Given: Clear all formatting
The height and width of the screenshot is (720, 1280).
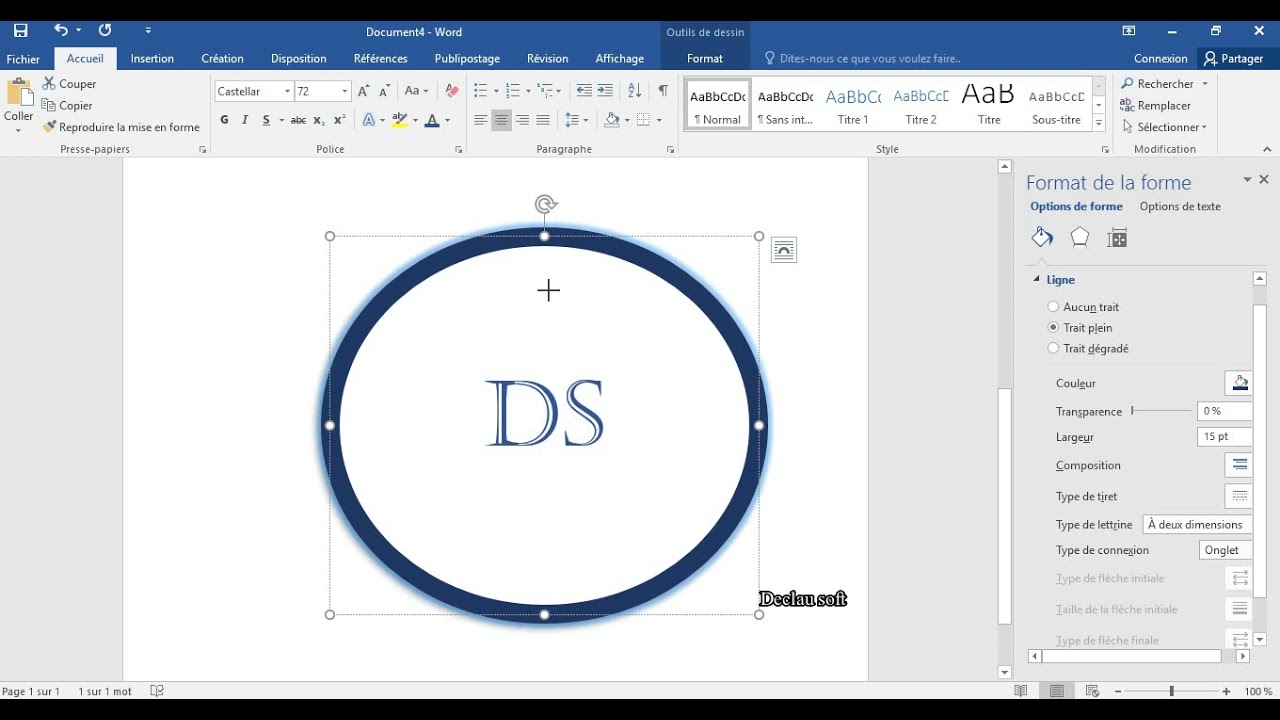Looking at the screenshot, I should pos(452,91).
